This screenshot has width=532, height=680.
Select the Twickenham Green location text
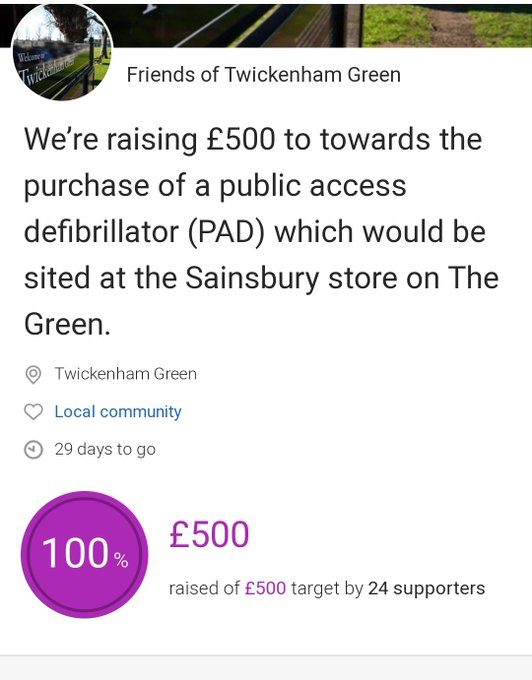pos(125,373)
